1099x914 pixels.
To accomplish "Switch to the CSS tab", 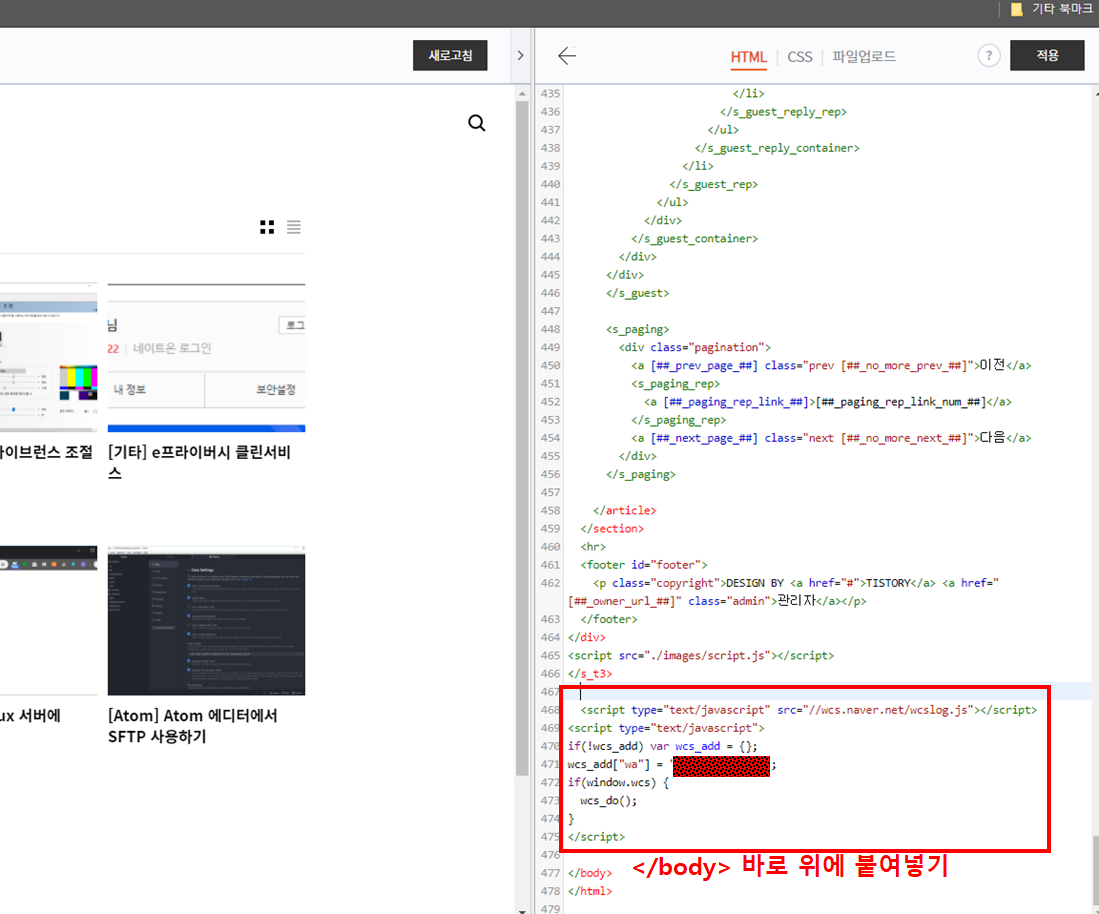I will tap(800, 57).
